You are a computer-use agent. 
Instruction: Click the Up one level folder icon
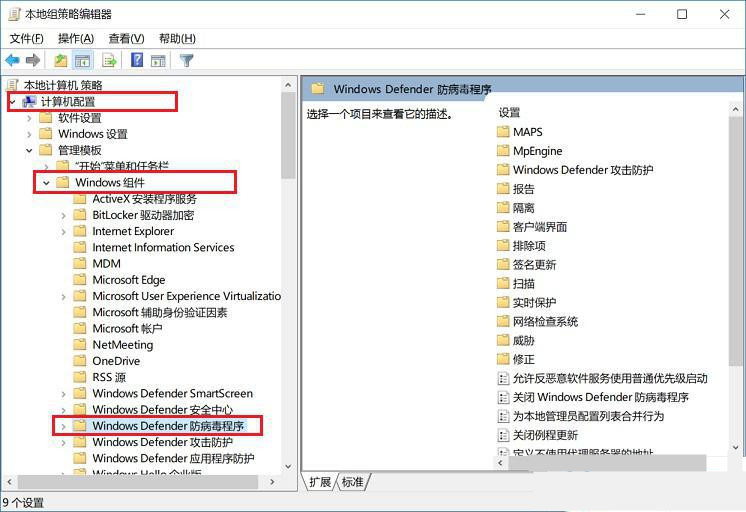point(60,60)
